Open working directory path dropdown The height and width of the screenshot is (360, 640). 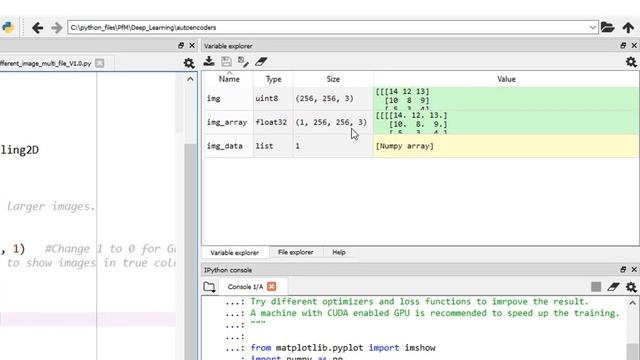click(593, 27)
